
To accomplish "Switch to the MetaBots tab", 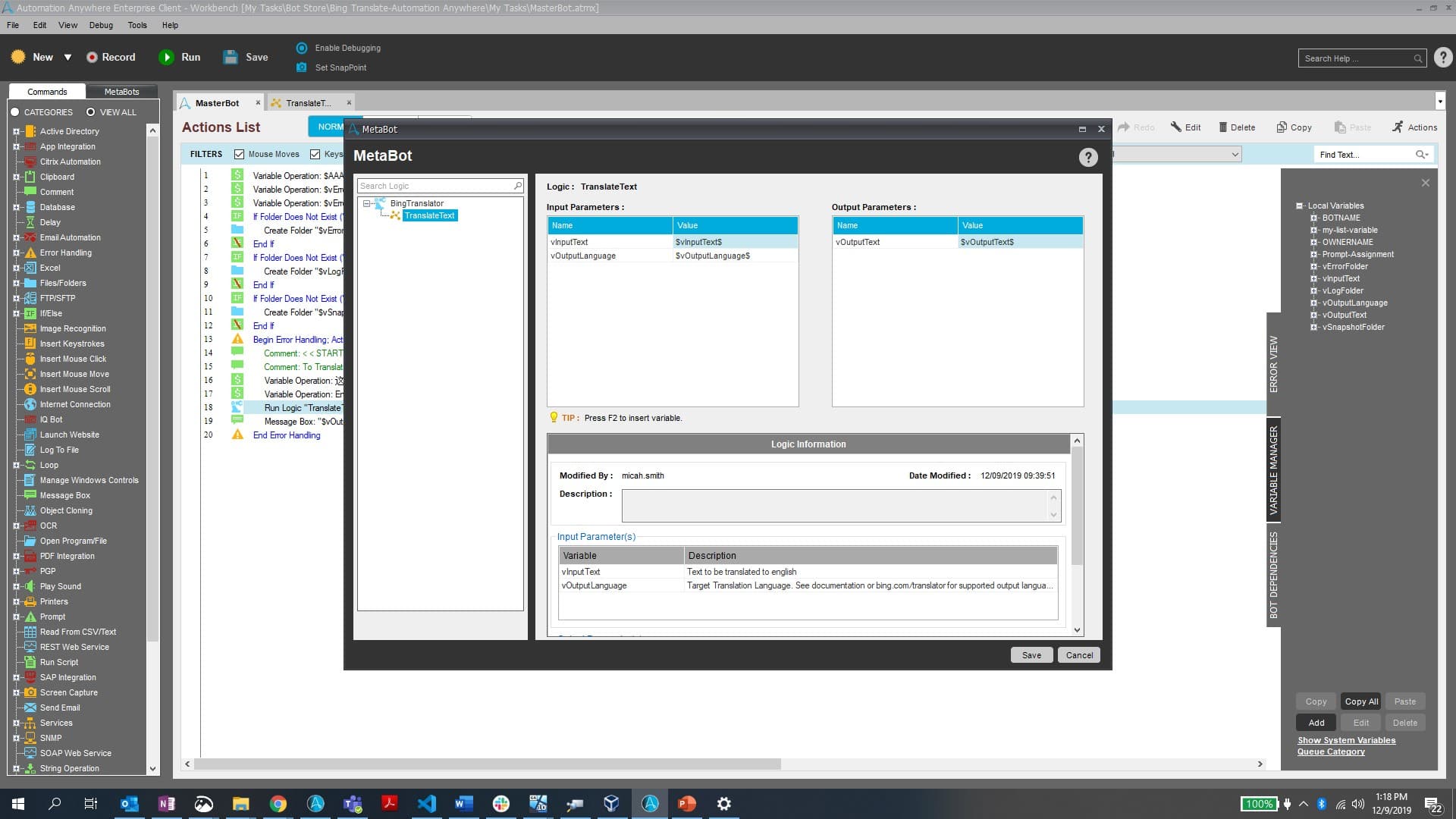I will (121, 92).
